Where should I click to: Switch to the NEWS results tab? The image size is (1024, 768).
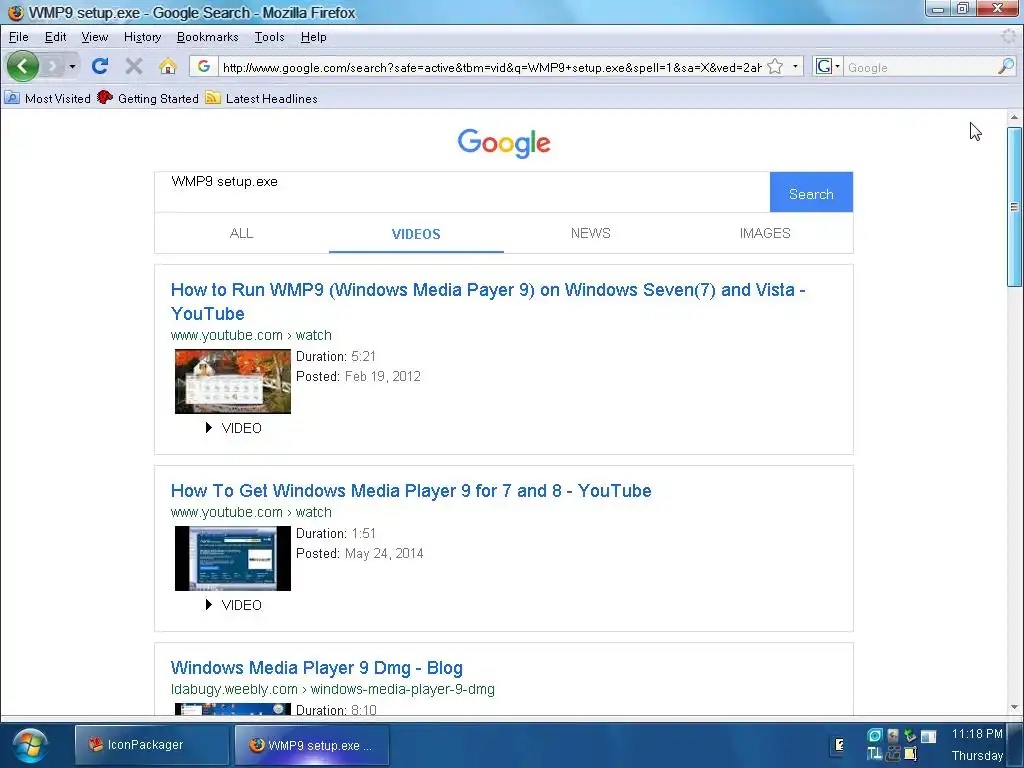(x=590, y=233)
